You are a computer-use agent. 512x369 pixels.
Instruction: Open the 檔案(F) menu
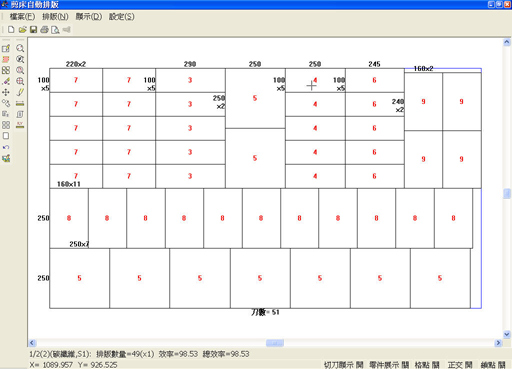22,17
